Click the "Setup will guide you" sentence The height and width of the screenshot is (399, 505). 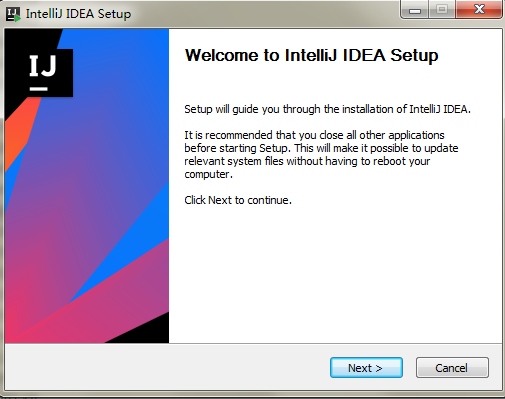point(327,109)
